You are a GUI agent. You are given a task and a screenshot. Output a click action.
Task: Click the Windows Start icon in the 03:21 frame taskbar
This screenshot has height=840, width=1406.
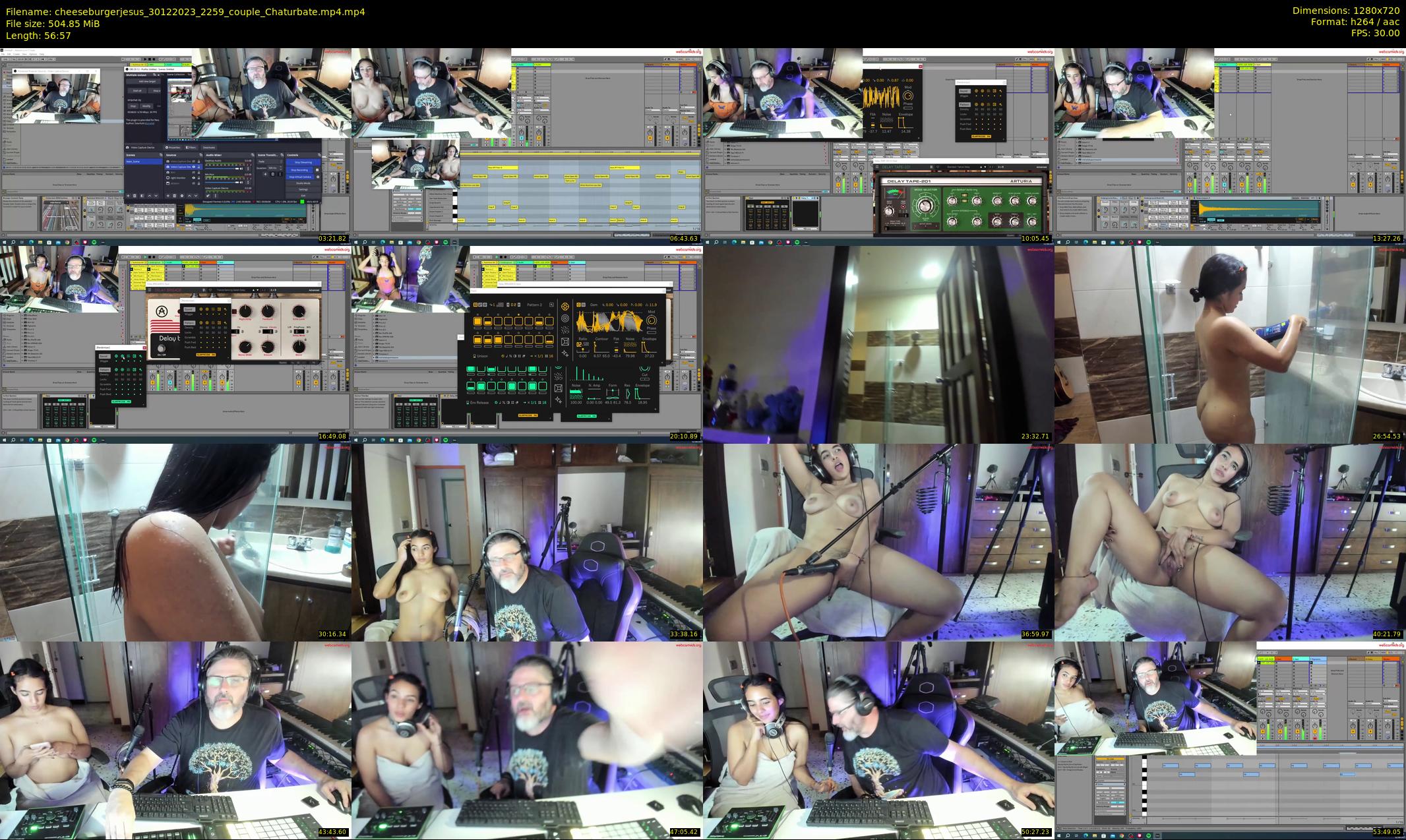tap(5, 242)
